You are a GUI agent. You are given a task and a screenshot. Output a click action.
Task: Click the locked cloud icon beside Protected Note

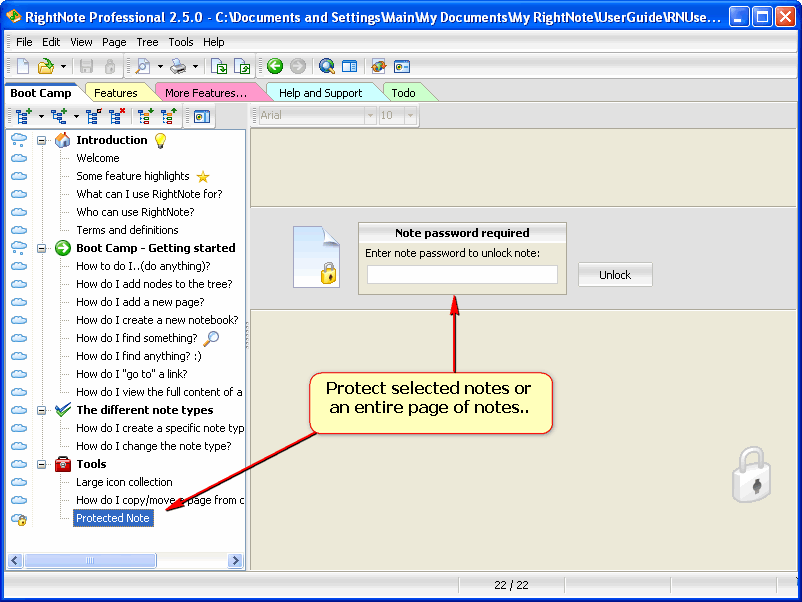[x=19, y=520]
